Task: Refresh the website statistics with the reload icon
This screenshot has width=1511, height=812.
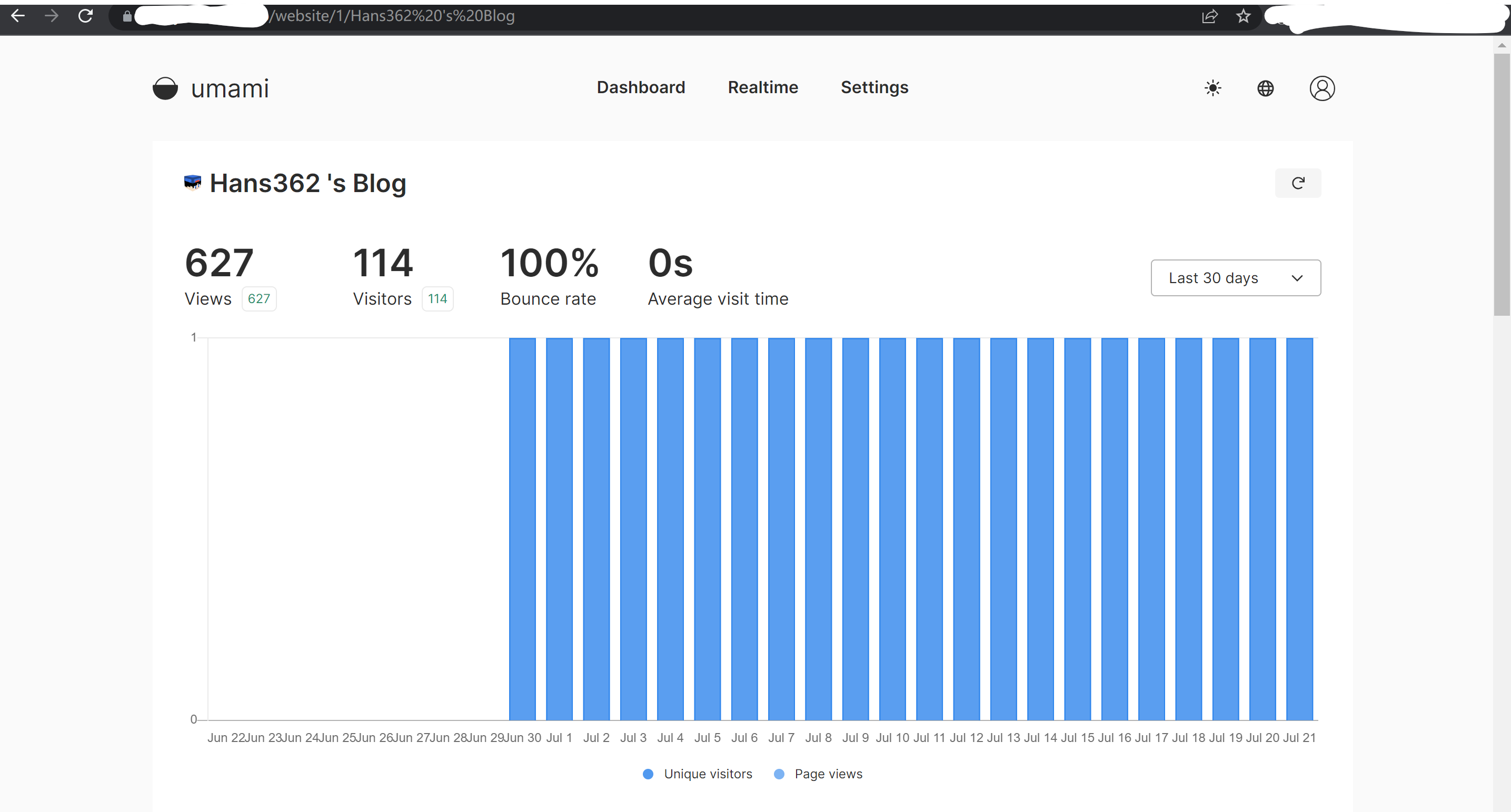Action: tap(1298, 182)
